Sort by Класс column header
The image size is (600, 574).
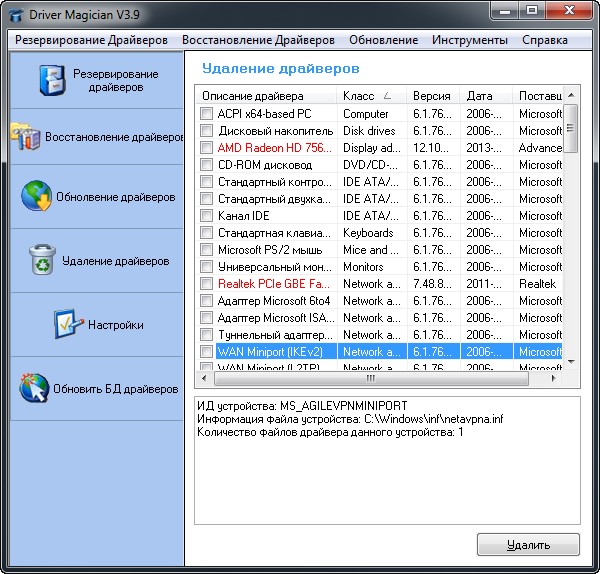[x=372, y=96]
